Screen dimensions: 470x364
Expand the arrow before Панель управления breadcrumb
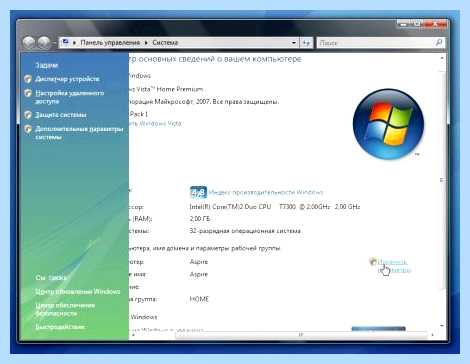[74, 43]
